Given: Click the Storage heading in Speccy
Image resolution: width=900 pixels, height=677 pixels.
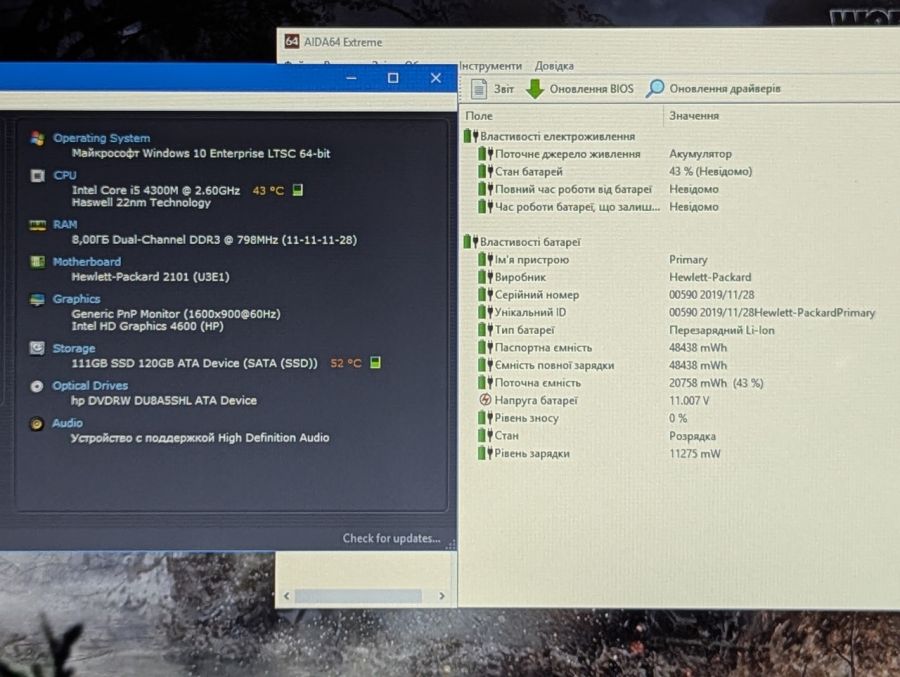Looking at the screenshot, I should [x=74, y=349].
